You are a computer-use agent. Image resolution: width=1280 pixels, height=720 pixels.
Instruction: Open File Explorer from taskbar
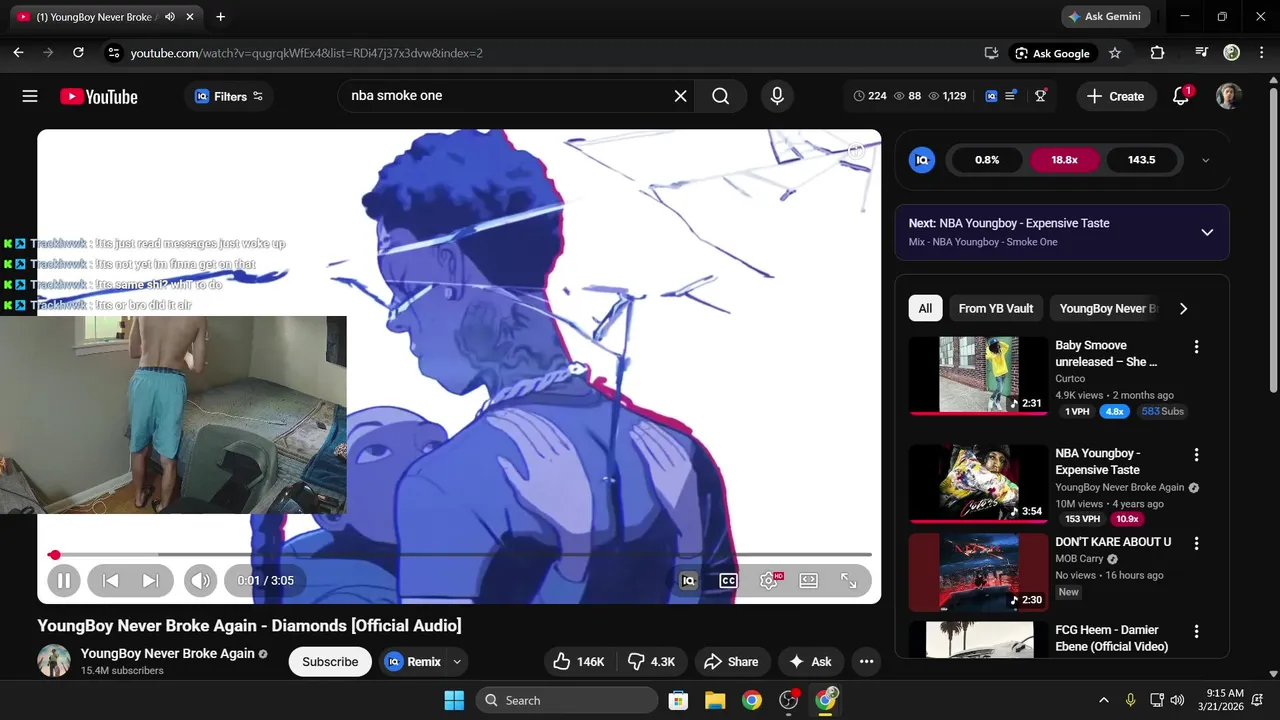click(714, 700)
